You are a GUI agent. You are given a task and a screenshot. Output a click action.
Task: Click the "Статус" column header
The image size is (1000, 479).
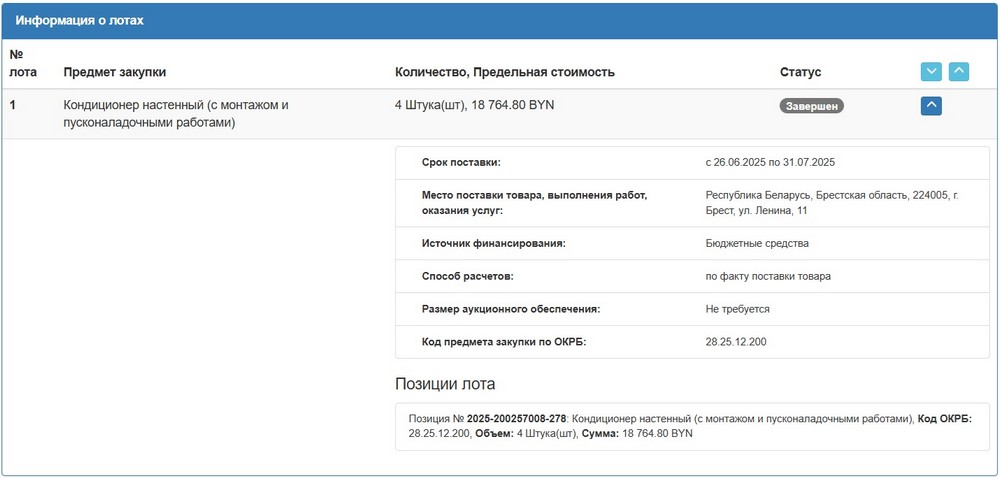(x=800, y=72)
